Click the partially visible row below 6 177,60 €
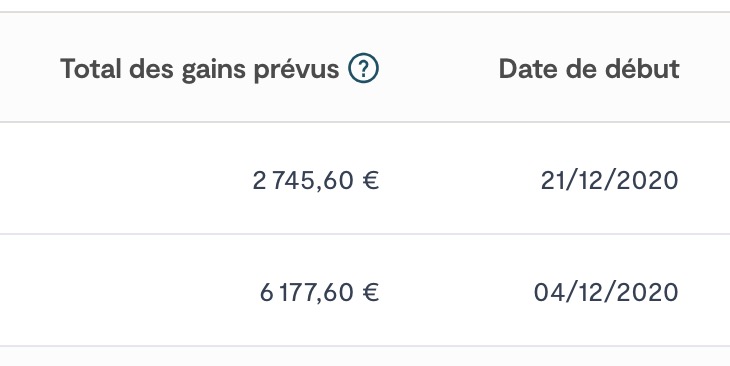Viewport: 730px width, 366px height. click(x=365, y=356)
